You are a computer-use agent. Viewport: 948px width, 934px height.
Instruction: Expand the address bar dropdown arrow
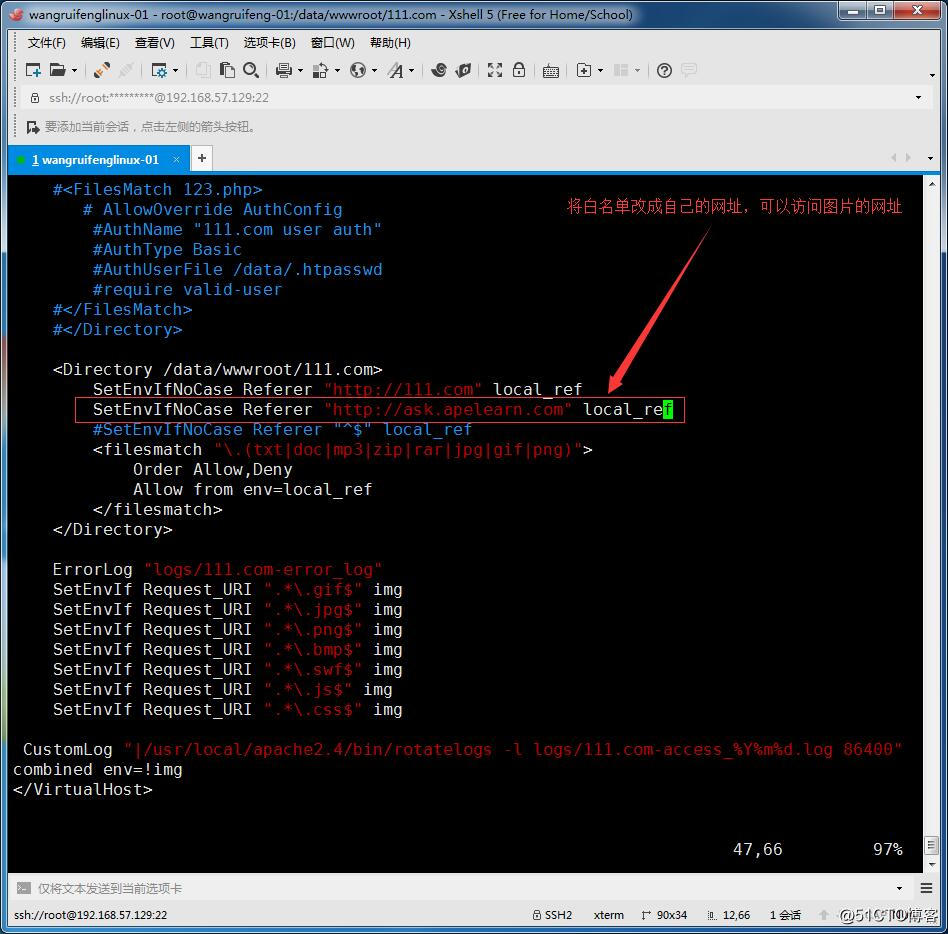coord(918,97)
